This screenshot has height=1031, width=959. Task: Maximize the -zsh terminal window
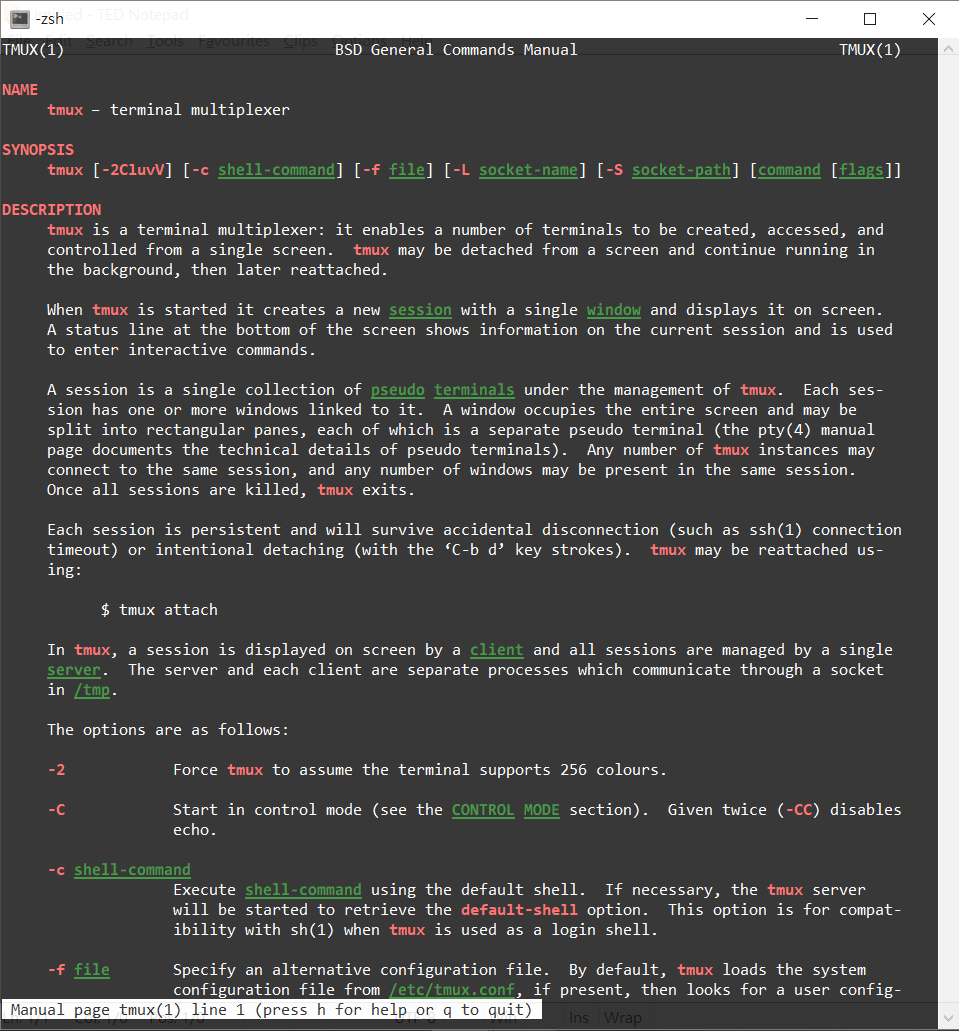click(x=870, y=18)
